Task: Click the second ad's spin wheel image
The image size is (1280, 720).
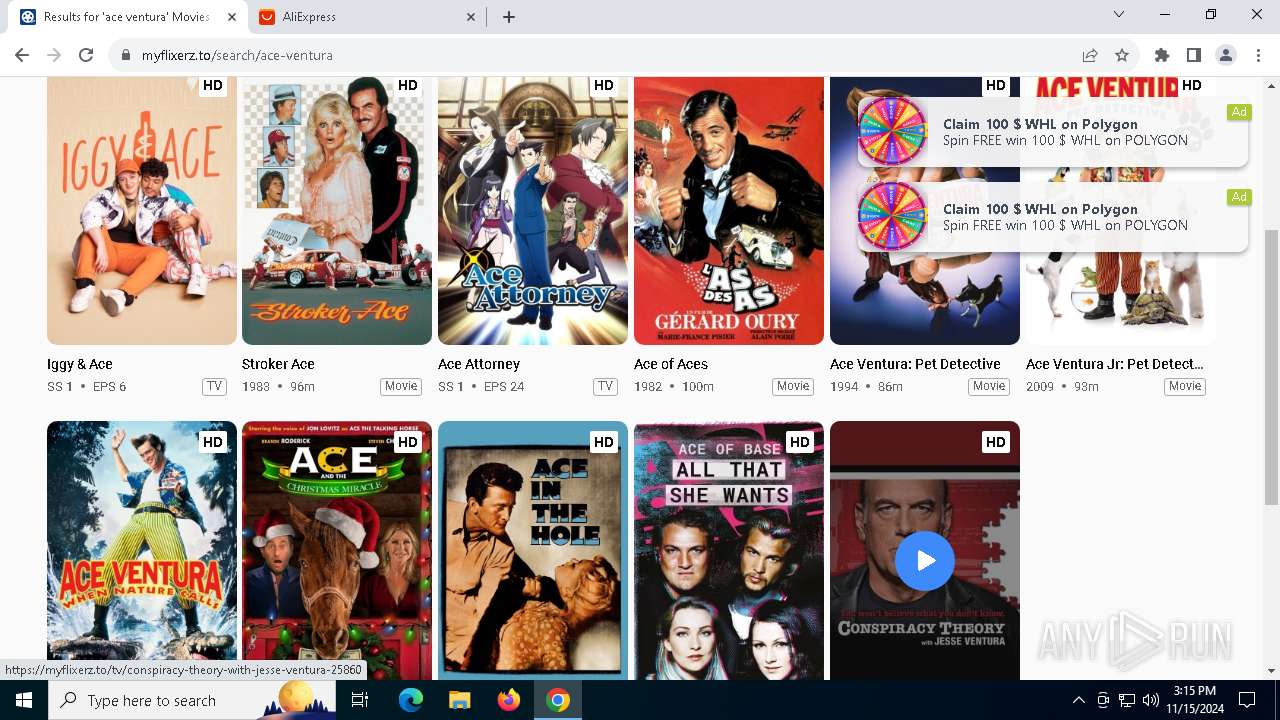Action: point(892,216)
